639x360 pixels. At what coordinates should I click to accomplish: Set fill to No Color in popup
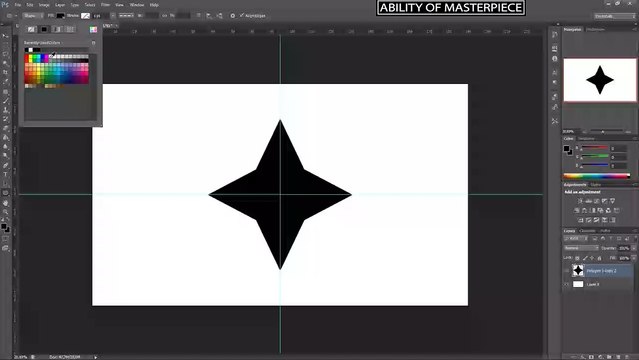pyautogui.click(x=31, y=29)
